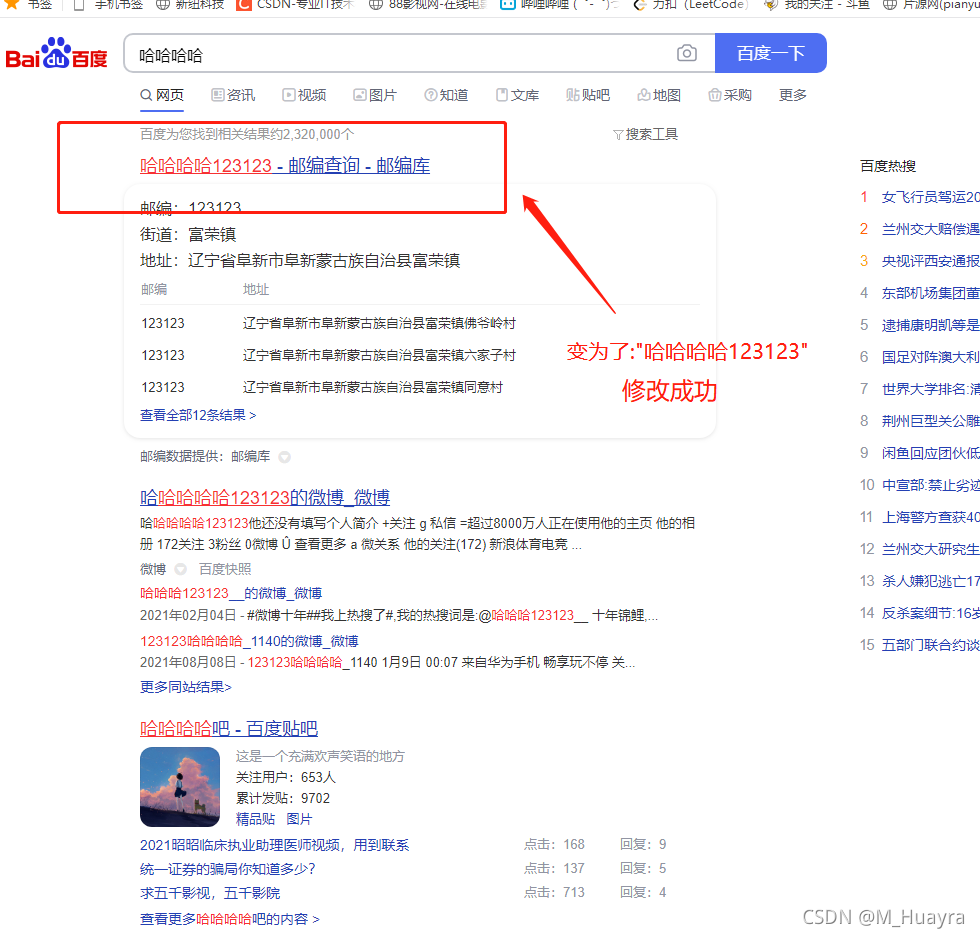Go to the 文库 tab

click(x=518, y=95)
